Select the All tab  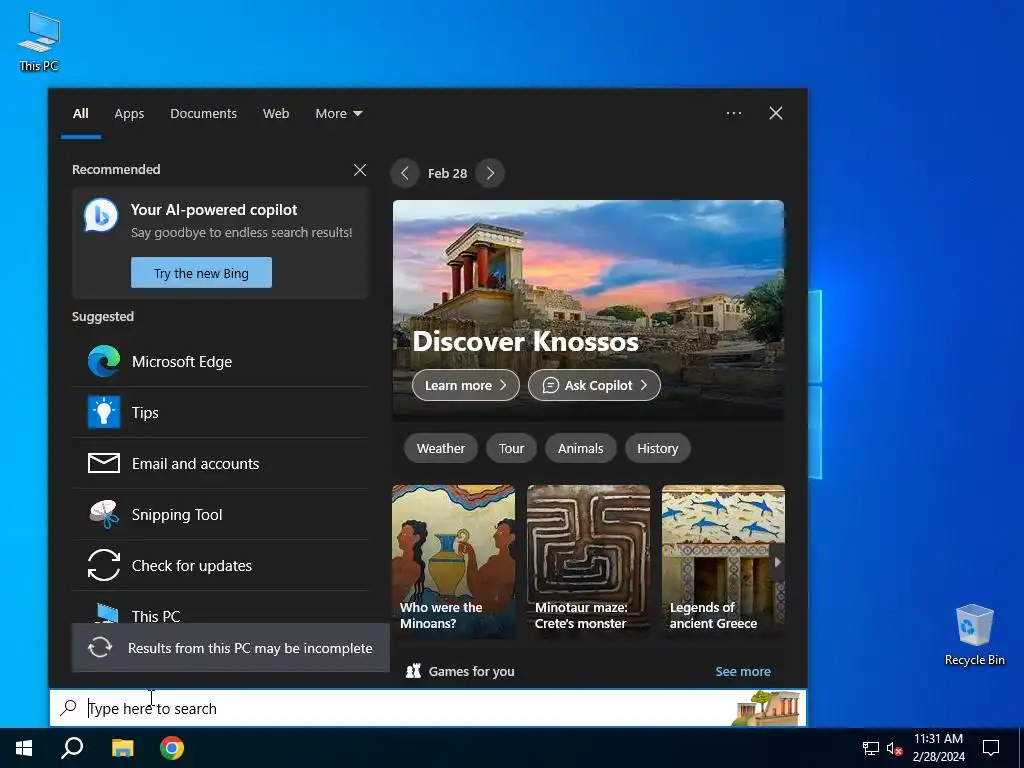point(81,113)
